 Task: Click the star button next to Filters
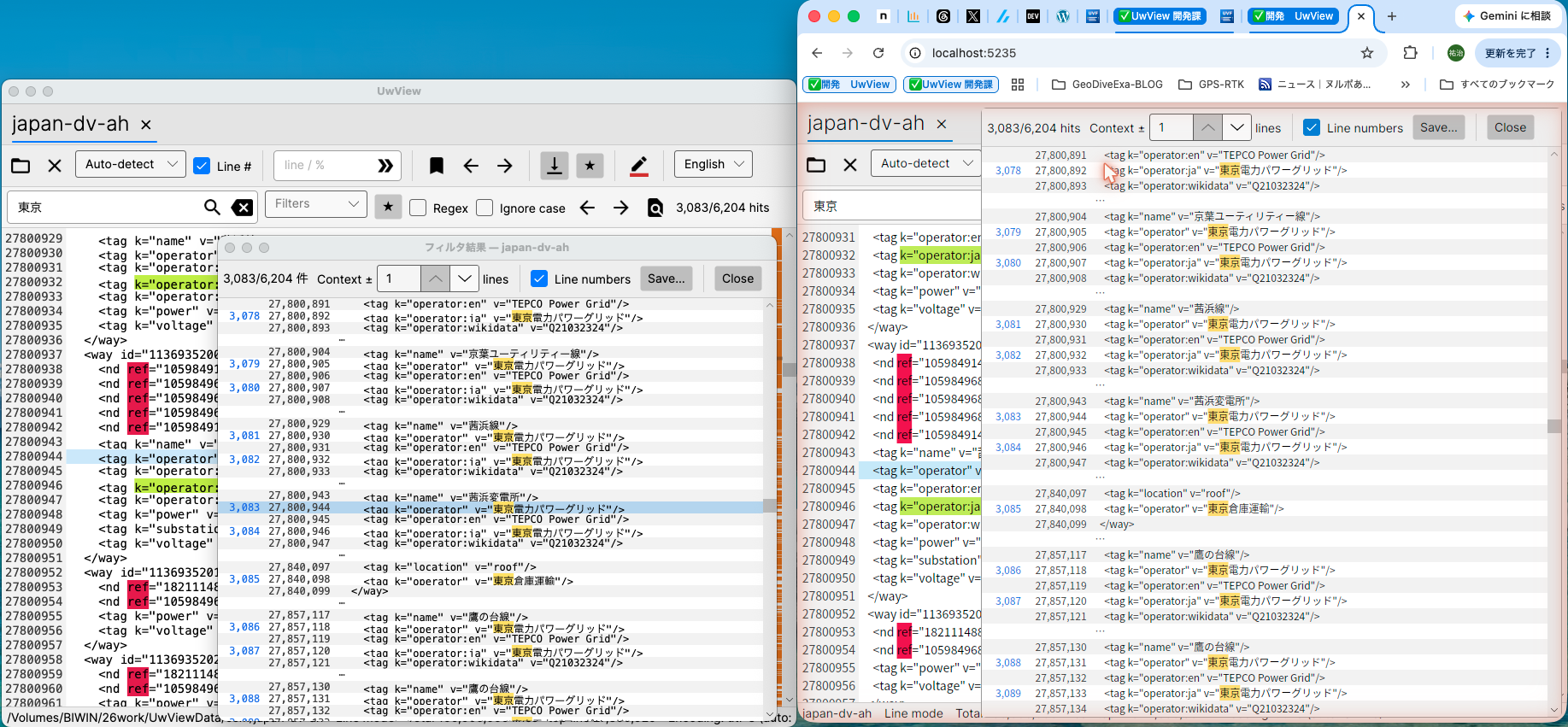388,206
